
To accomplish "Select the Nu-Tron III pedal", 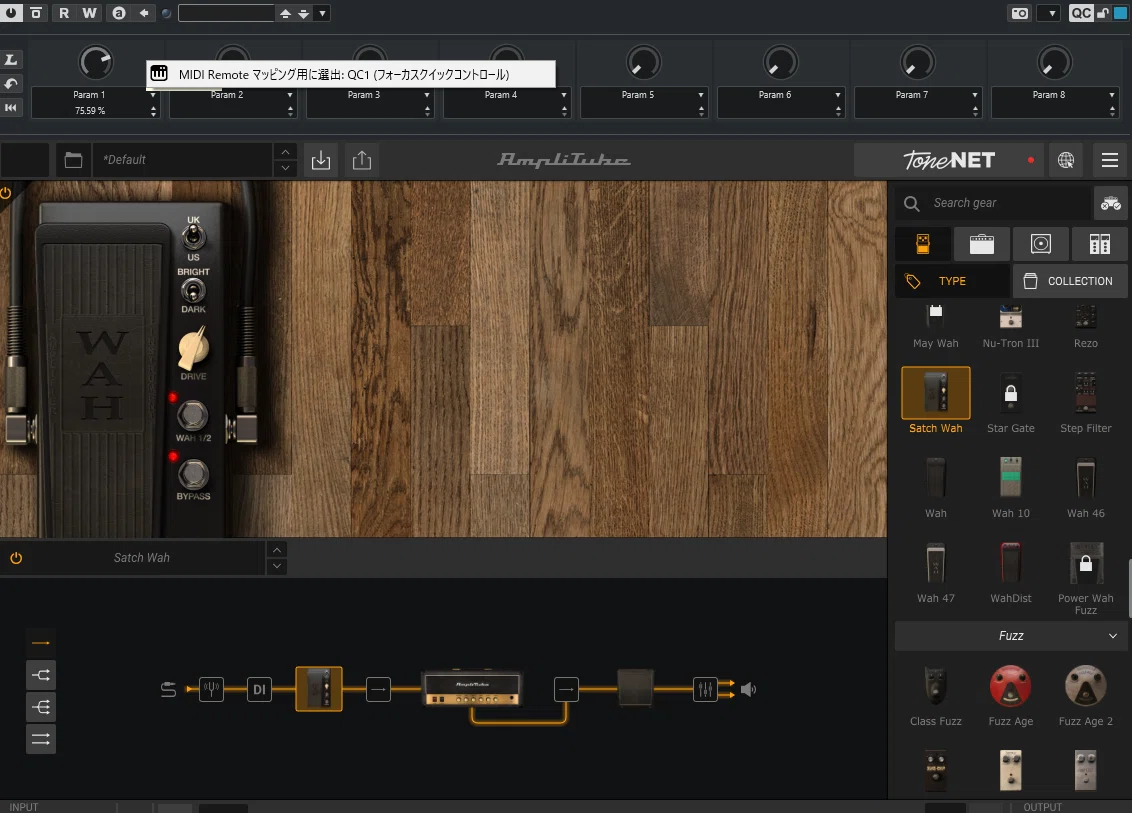I will coord(1011,327).
